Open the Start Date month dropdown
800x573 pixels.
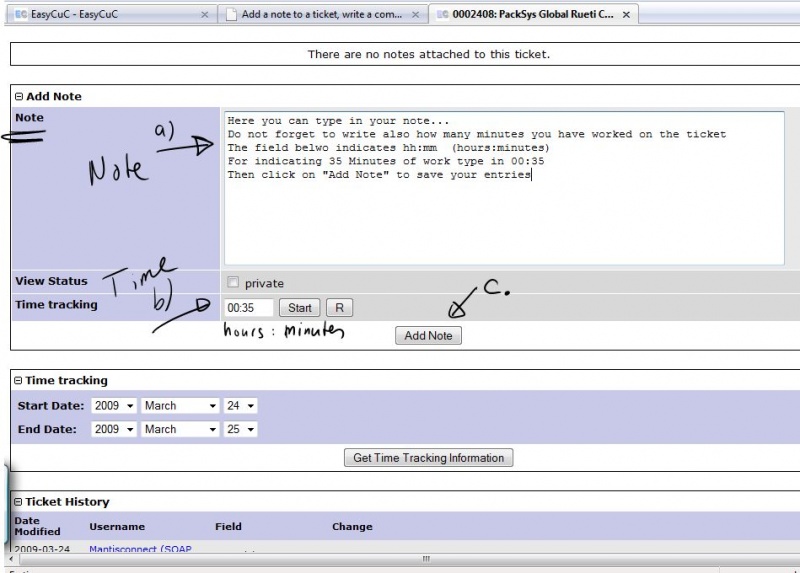pos(180,406)
